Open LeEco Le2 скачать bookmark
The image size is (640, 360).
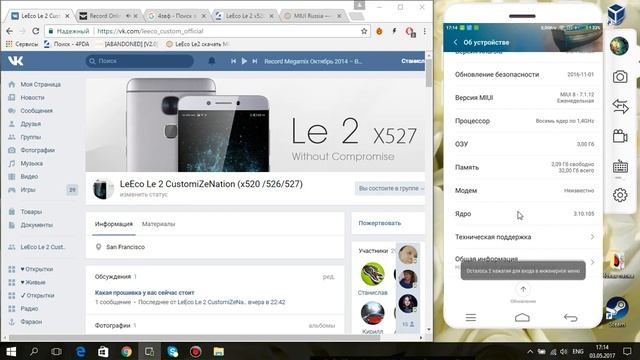coord(198,44)
